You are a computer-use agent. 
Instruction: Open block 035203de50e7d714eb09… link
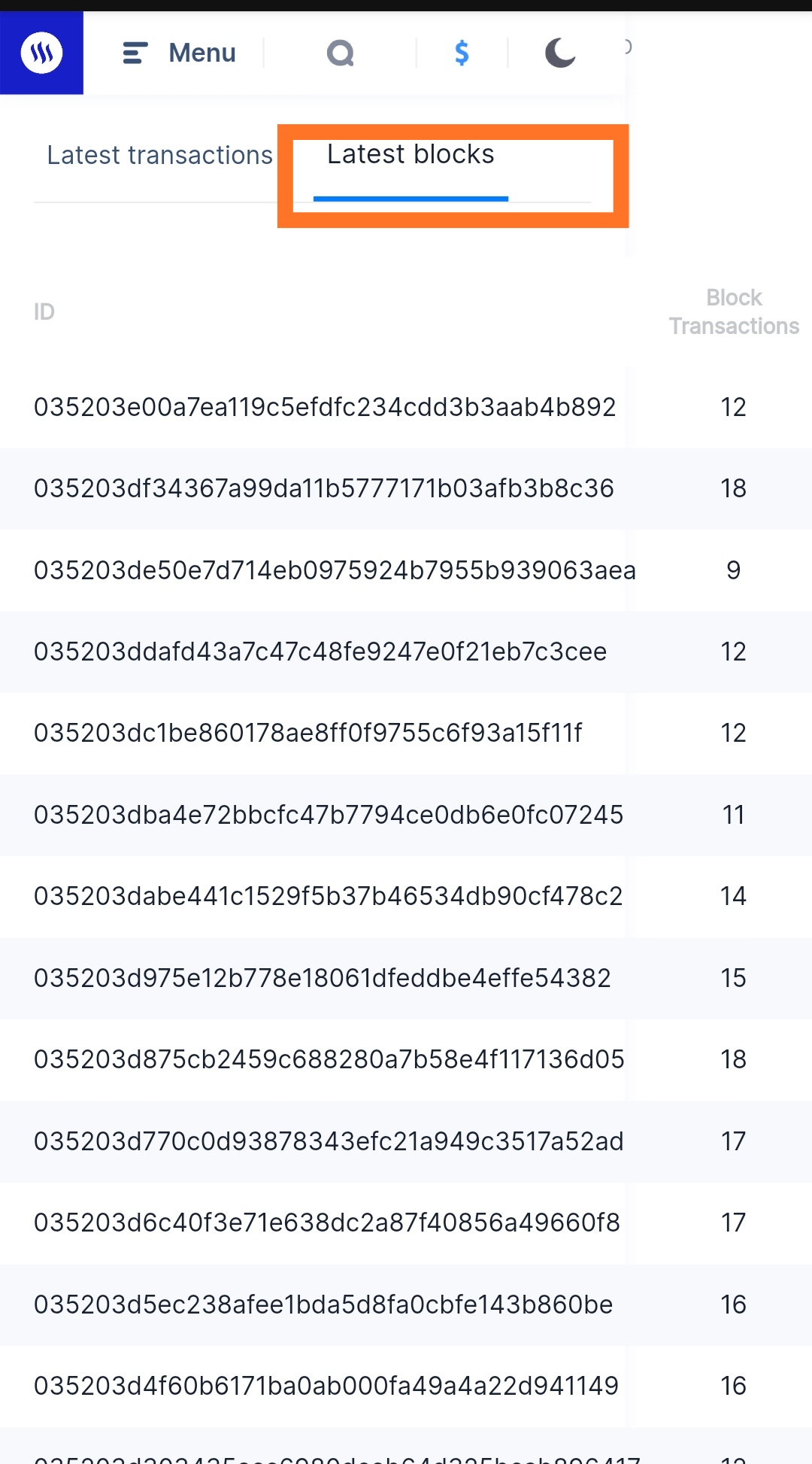coord(335,570)
